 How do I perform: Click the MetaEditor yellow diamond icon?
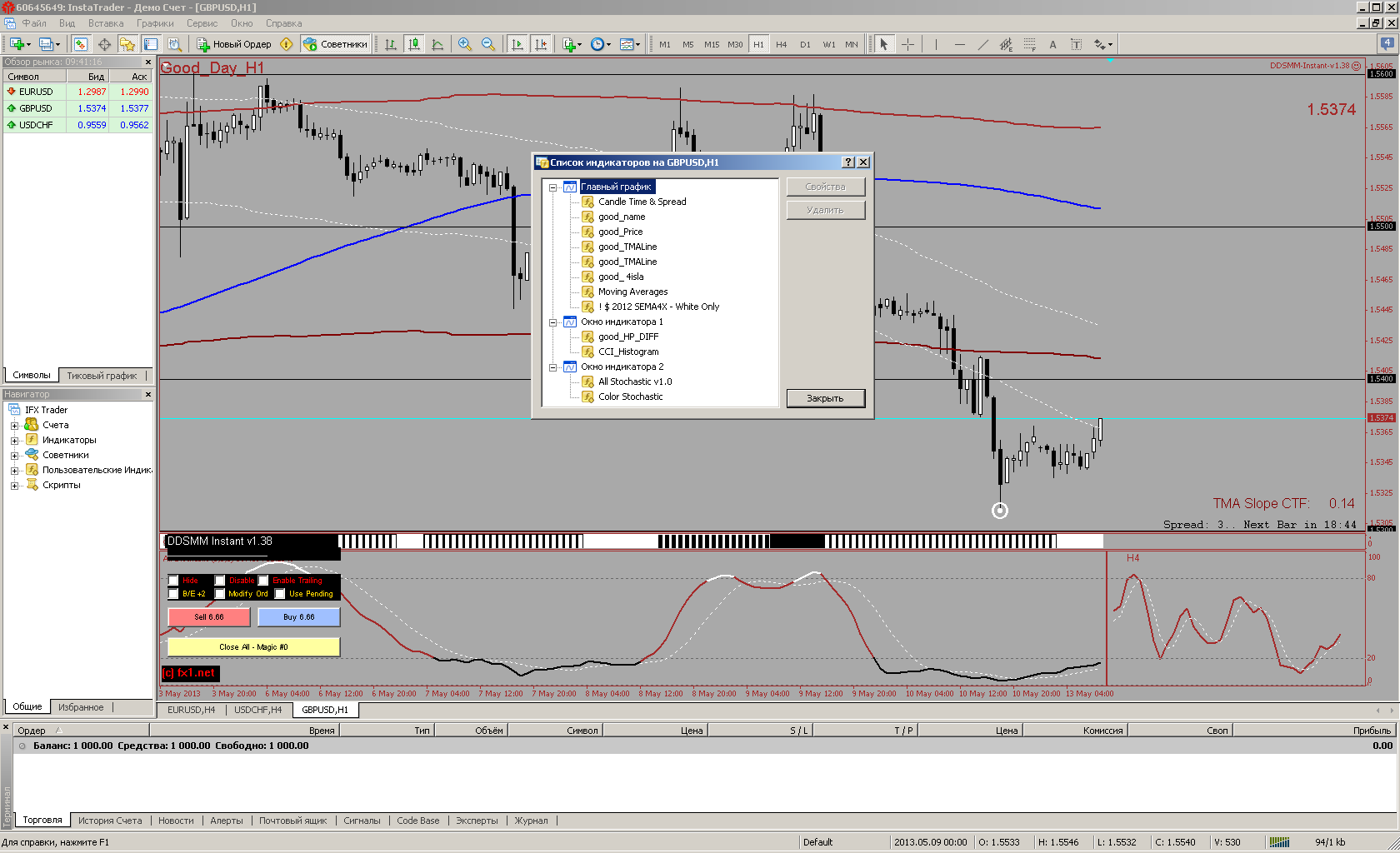pyautogui.click(x=287, y=44)
